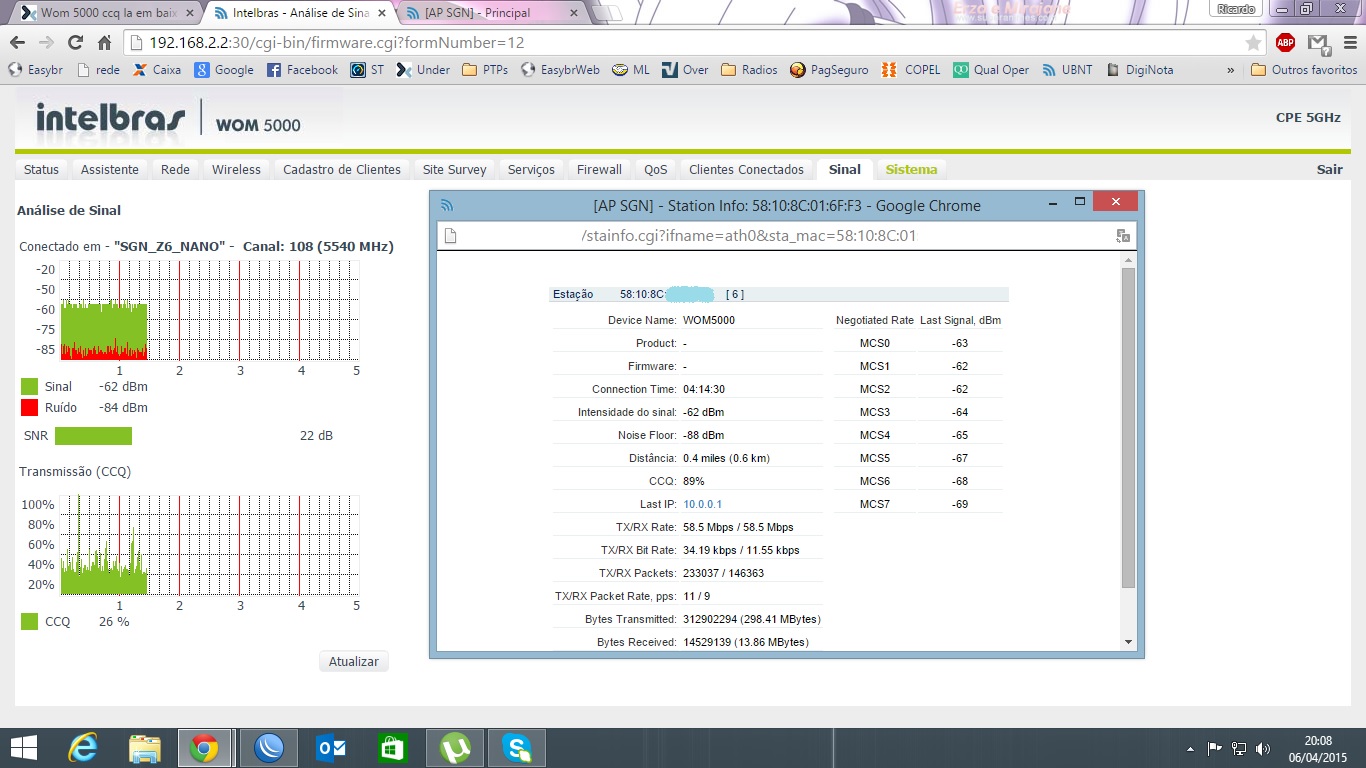The image size is (1366, 768).
Task: Open the PTPs bookmark folder
Action: click(485, 70)
